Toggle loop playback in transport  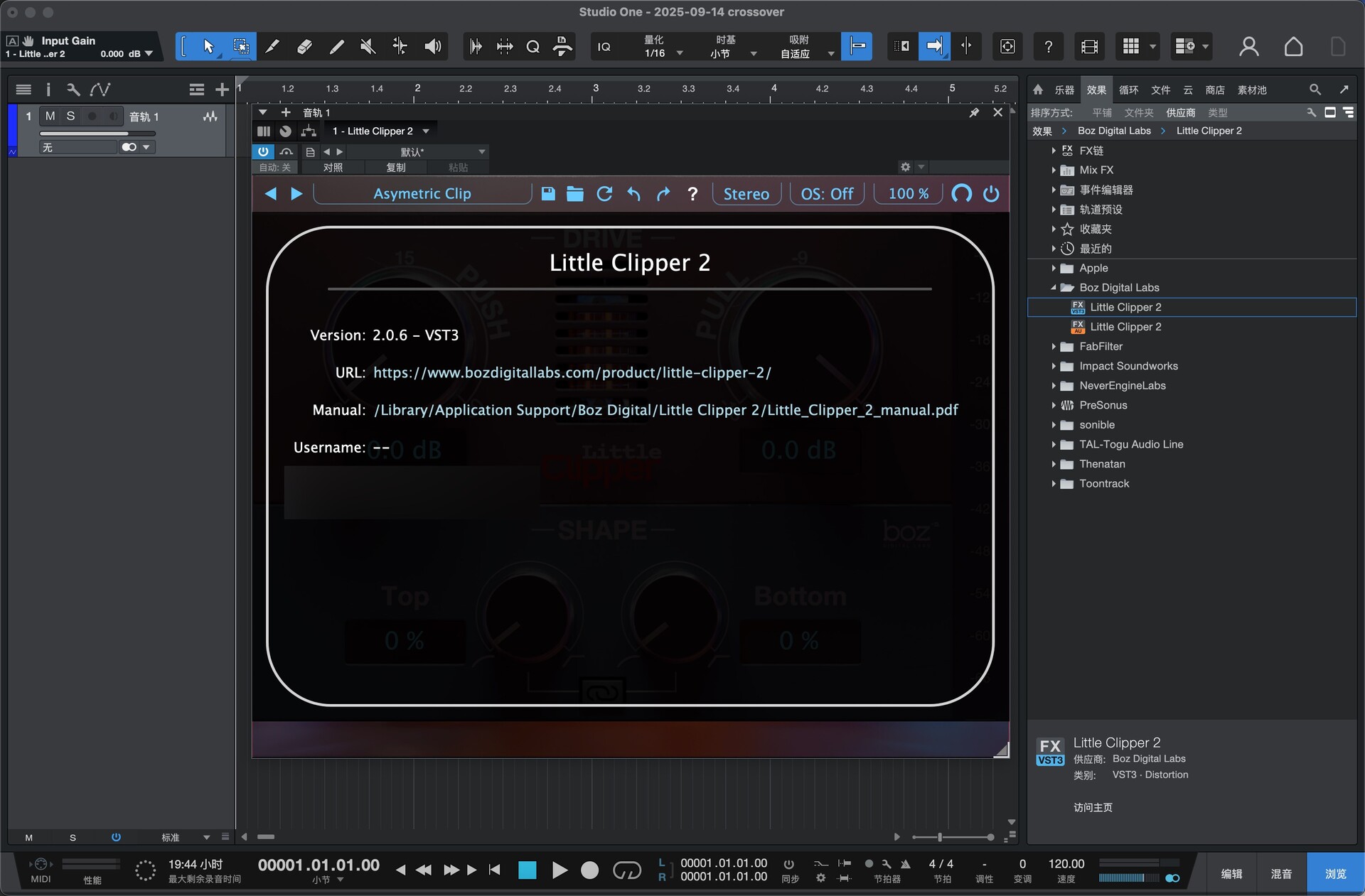[626, 870]
